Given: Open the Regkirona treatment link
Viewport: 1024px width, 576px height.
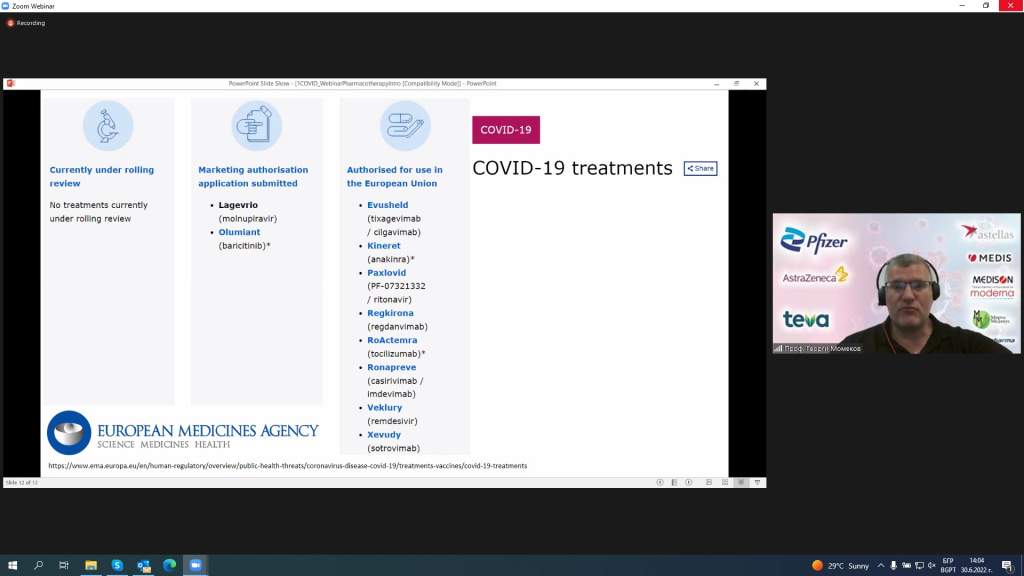Looking at the screenshot, I should tap(390, 313).
